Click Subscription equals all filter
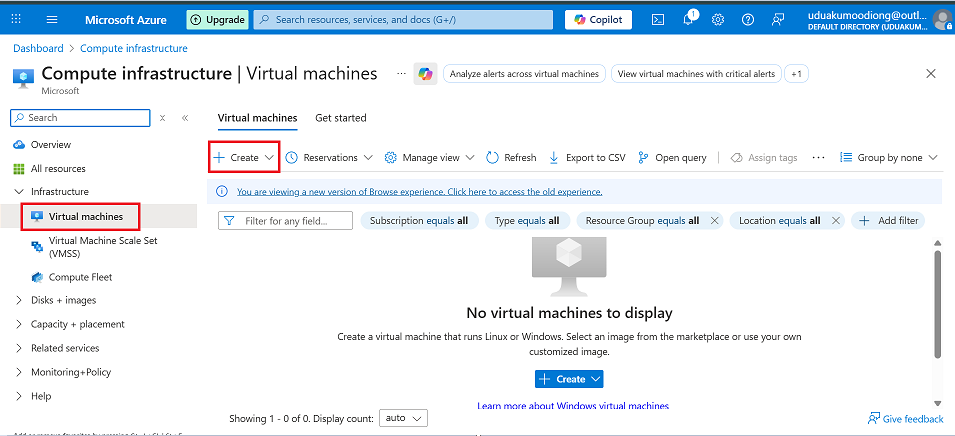 coord(420,220)
